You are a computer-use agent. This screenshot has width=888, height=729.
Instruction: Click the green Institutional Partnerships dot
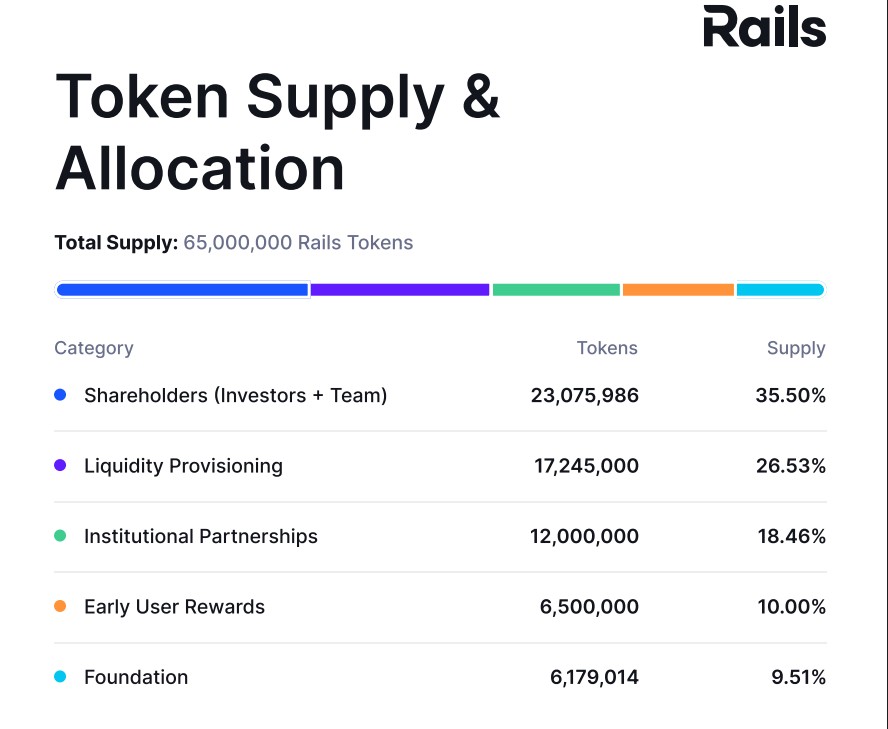tap(60, 536)
